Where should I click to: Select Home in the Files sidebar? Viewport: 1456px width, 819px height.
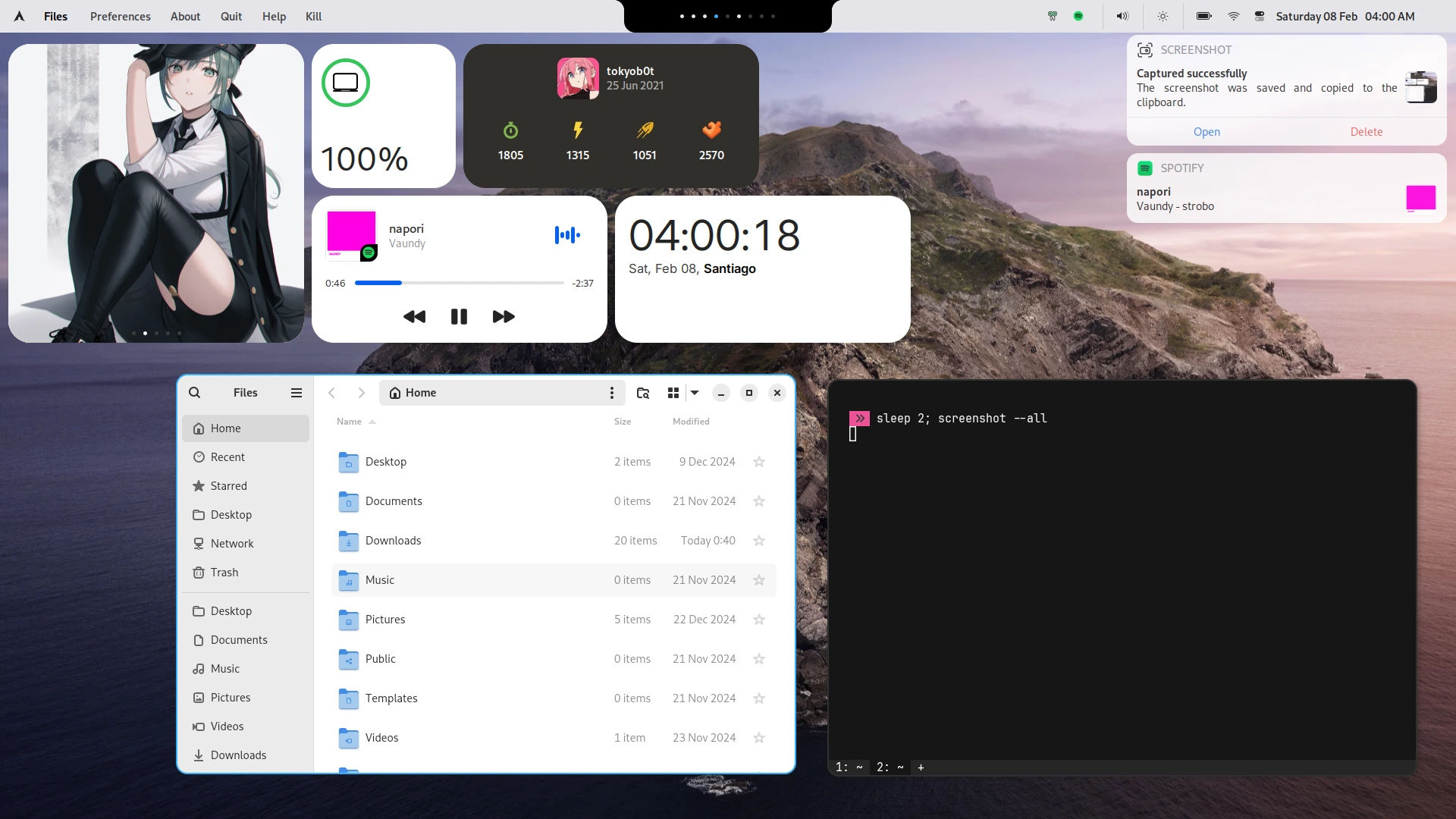point(246,428)
